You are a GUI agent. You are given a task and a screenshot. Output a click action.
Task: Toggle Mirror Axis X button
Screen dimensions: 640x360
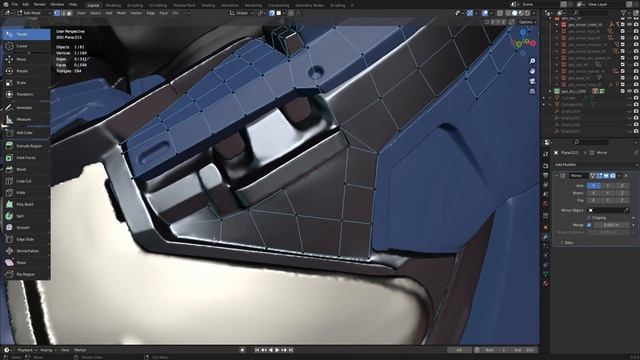click(593, 186)
